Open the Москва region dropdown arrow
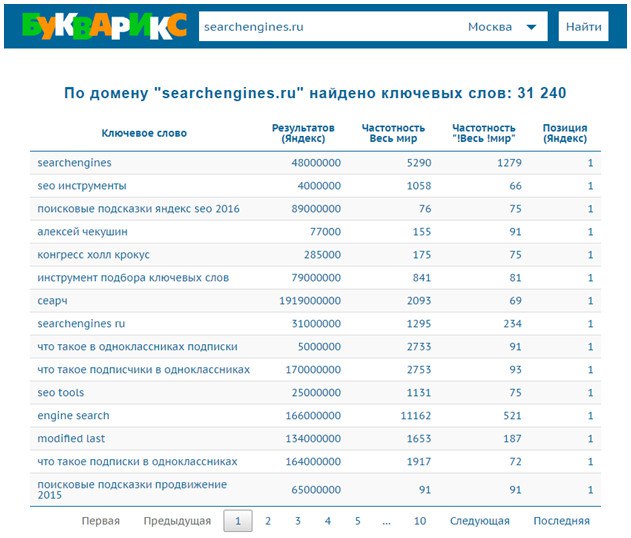Image resolution: width=631 pixels, height=538 pixels. (531, 27)
